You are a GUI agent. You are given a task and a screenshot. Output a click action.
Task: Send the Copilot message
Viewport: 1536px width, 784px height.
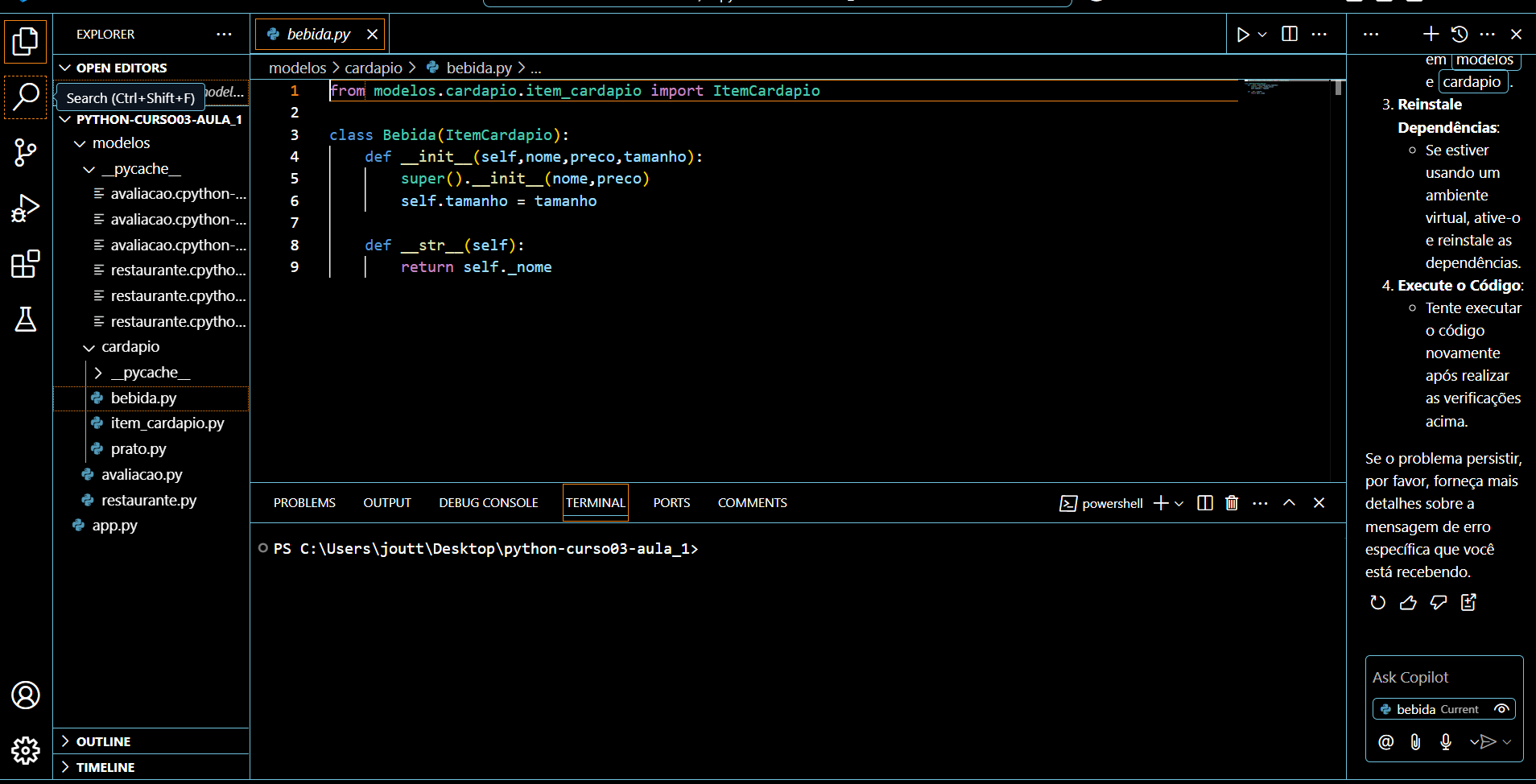point(1488,742)
